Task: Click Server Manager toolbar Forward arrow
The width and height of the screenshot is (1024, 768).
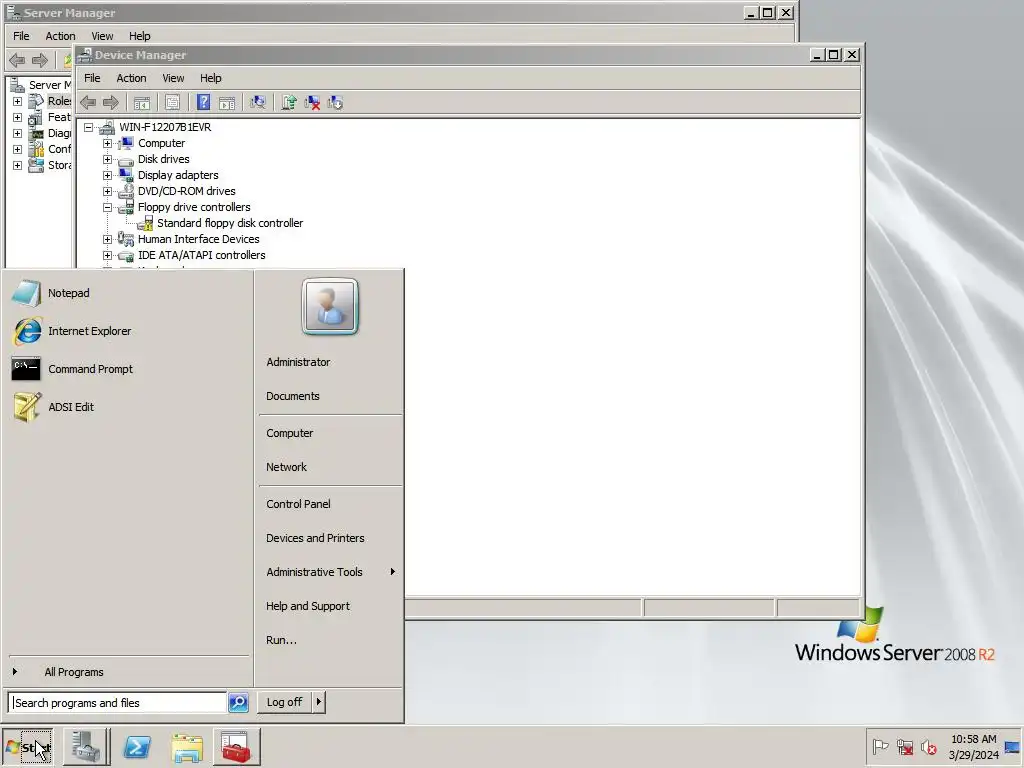Action: tap(40, 61)
